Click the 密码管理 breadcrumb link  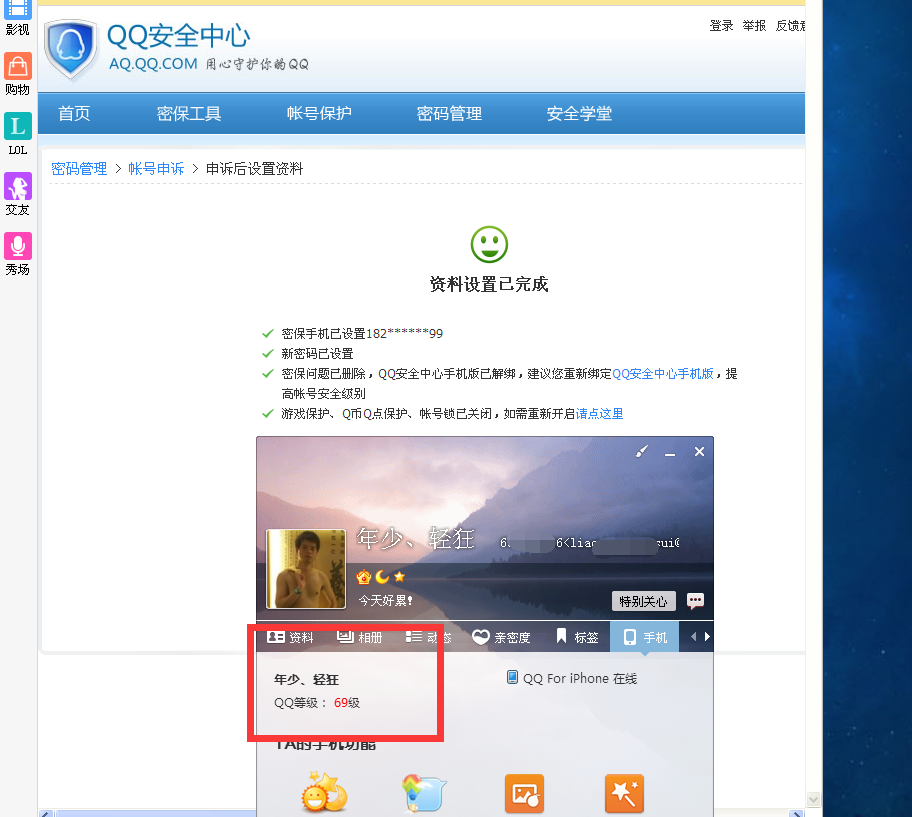79,169
